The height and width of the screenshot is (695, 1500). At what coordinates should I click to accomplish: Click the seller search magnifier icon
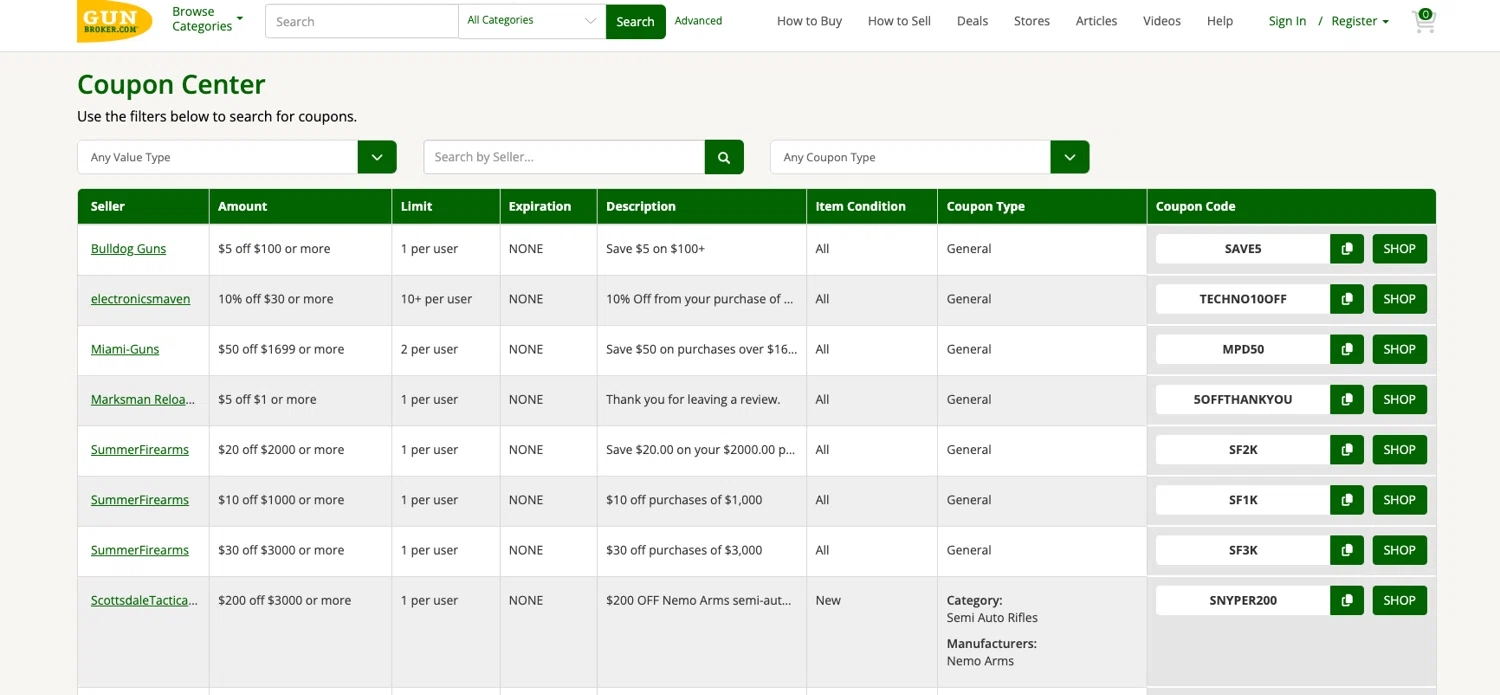[724, 157]
